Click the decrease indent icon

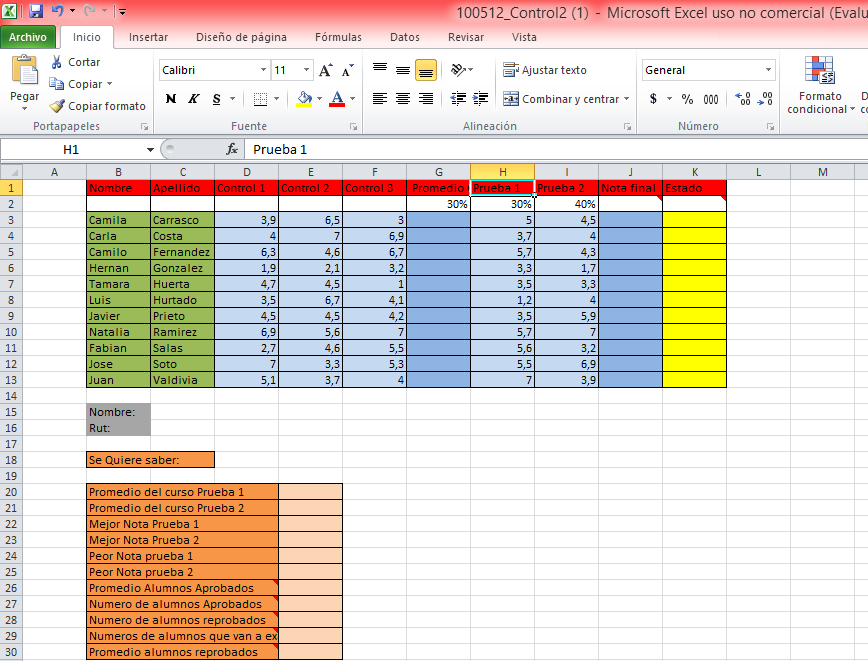tap(458, 99)
